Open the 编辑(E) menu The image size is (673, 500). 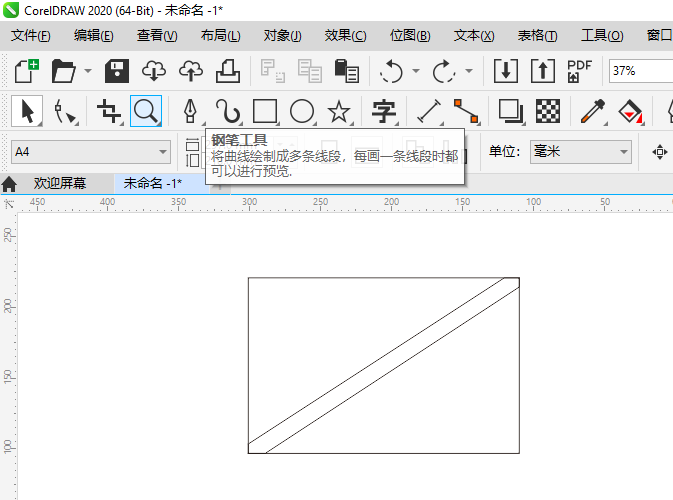[x=93, y=36]
